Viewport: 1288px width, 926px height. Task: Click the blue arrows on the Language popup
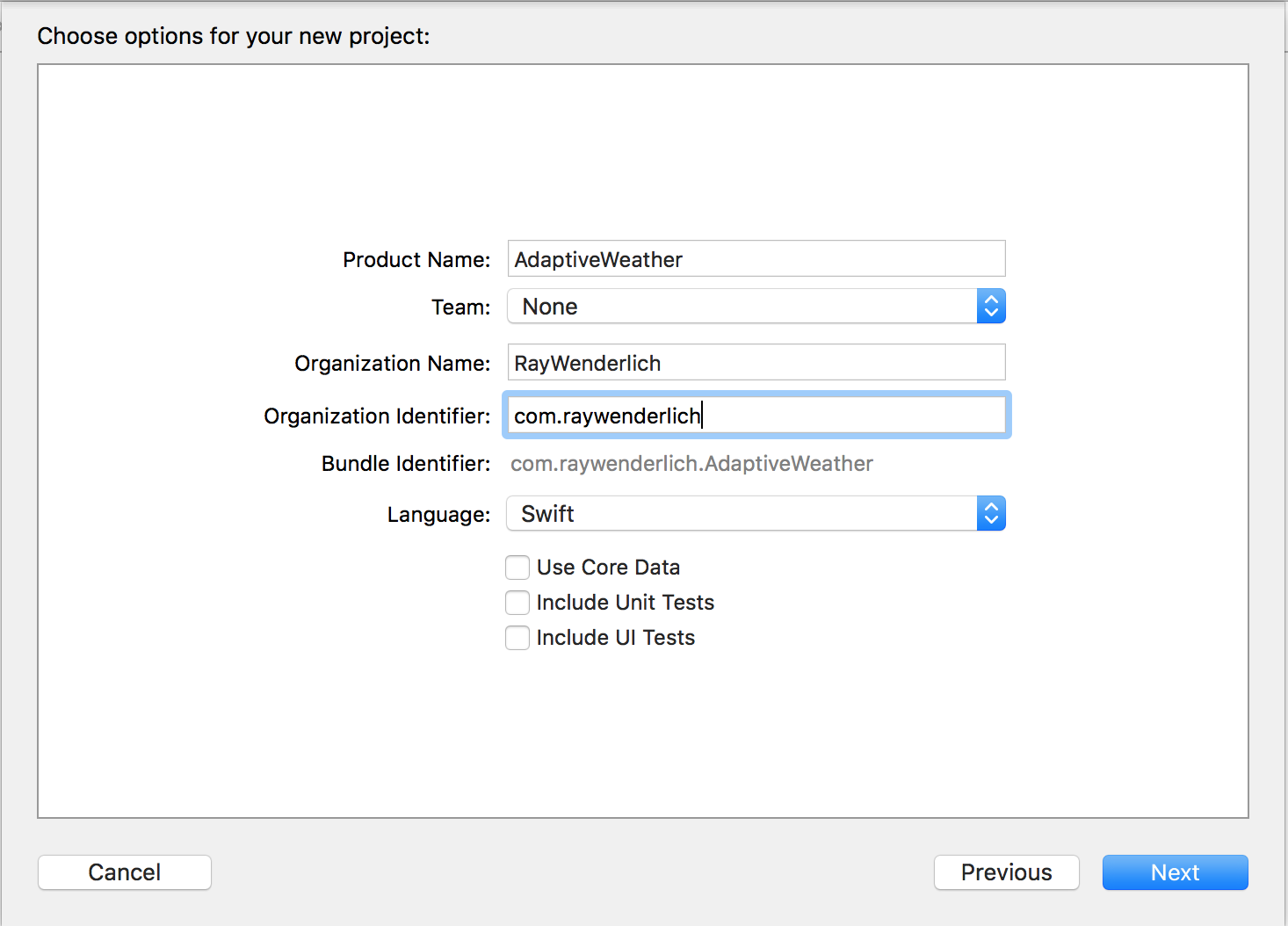click(x=991, y=514)
